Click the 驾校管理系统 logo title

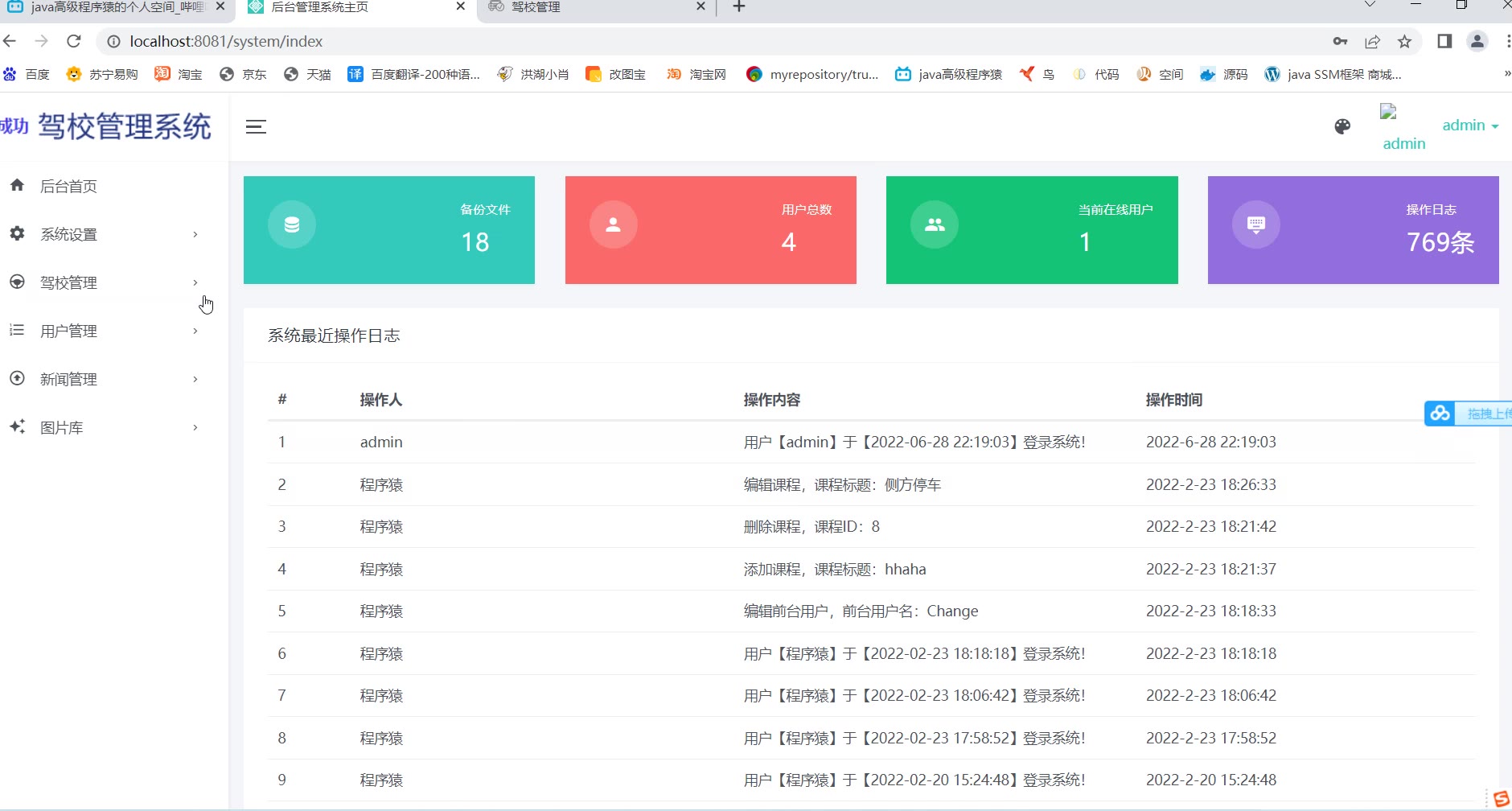125,126
